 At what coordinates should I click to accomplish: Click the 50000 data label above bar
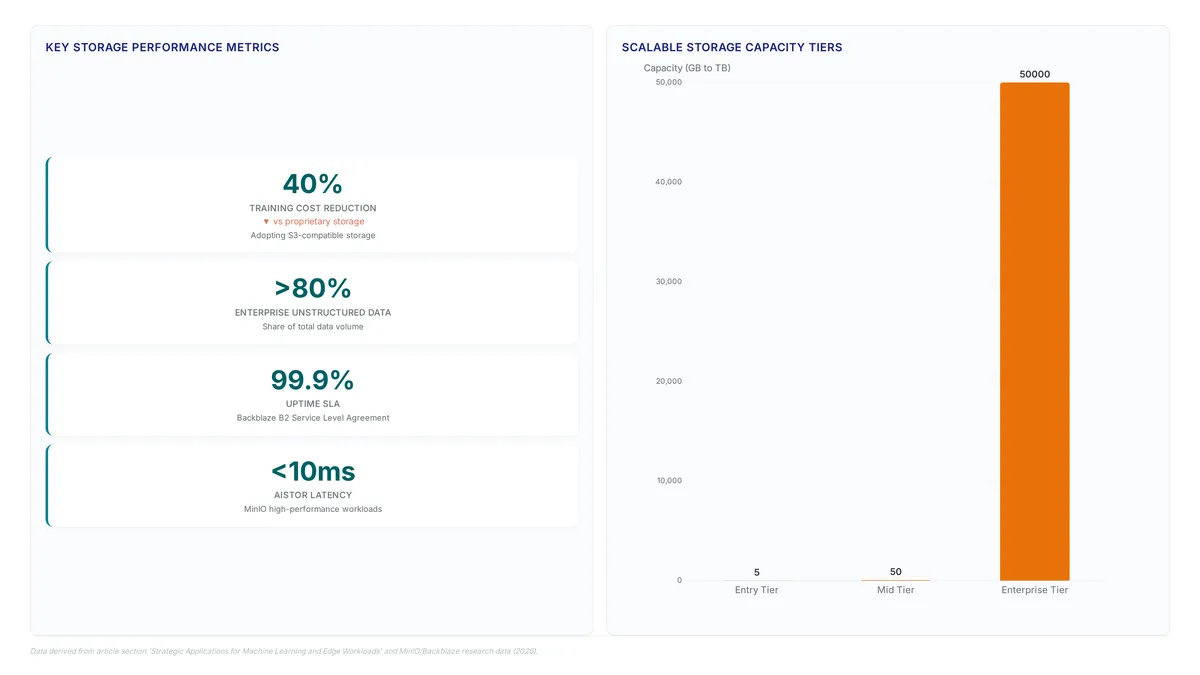1035,74
